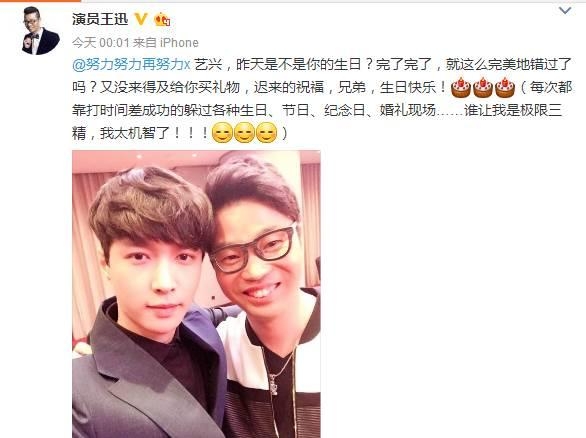
Task: Click the golden V verified badge
Action: pos(141,19)
